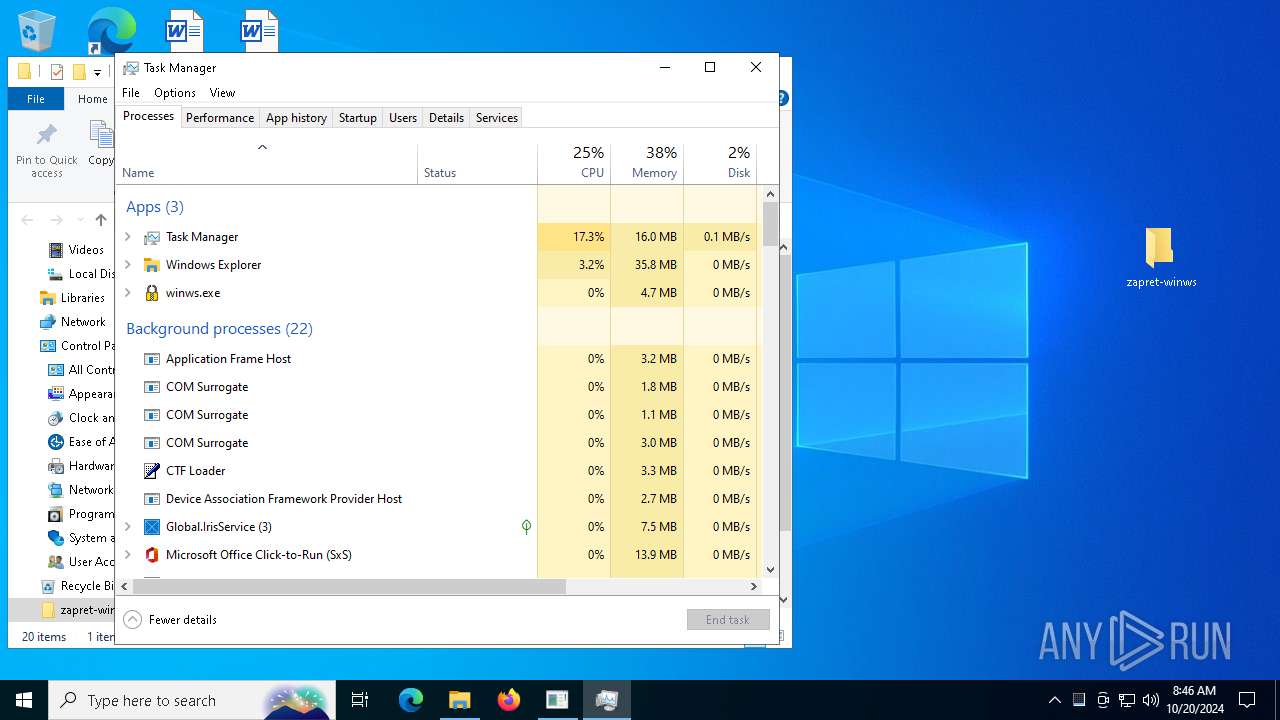Open network icon in system tray
The image size is (1280, 720).
point(1127,700)
